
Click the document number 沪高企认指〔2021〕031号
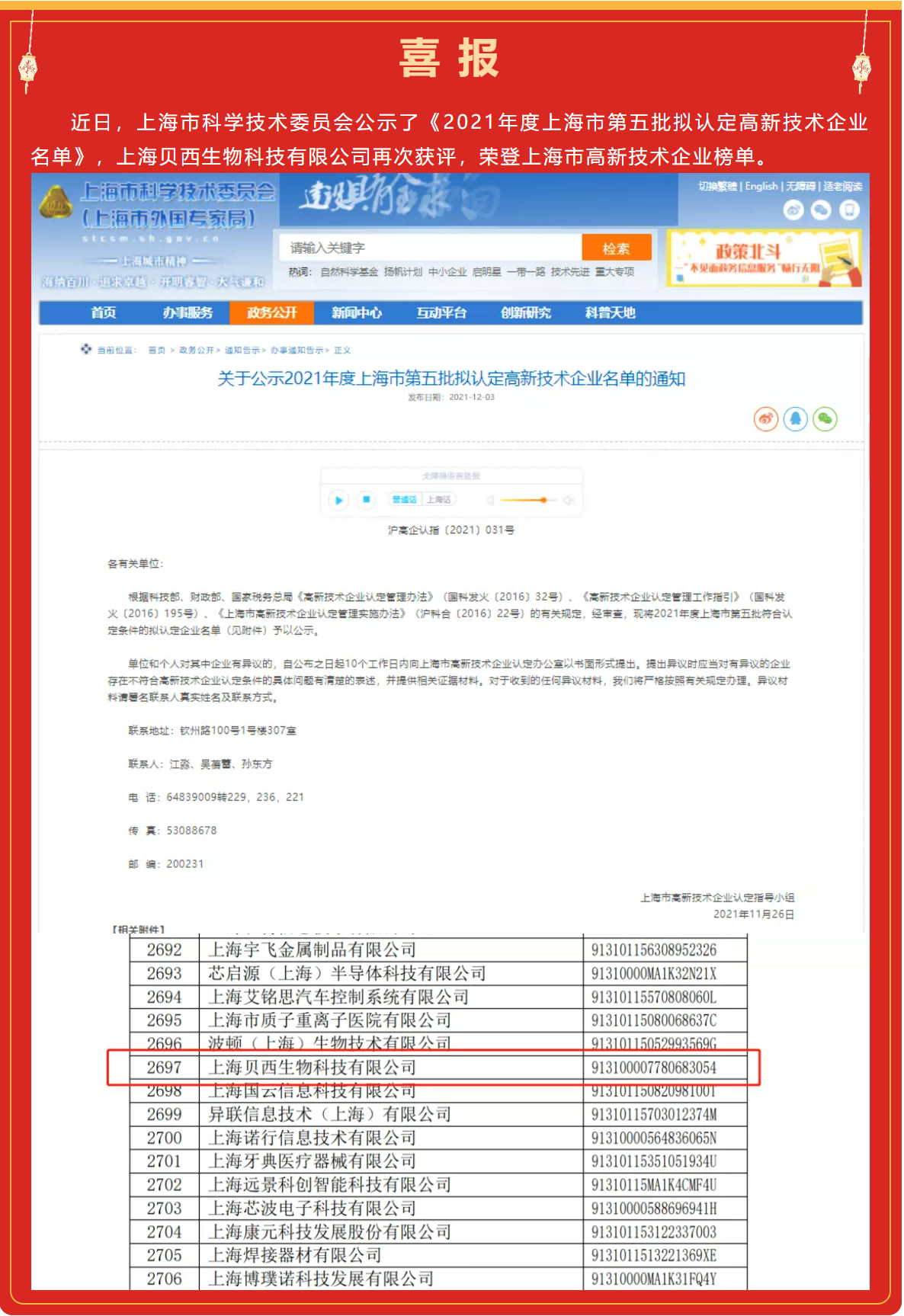[x=451, y=530]
